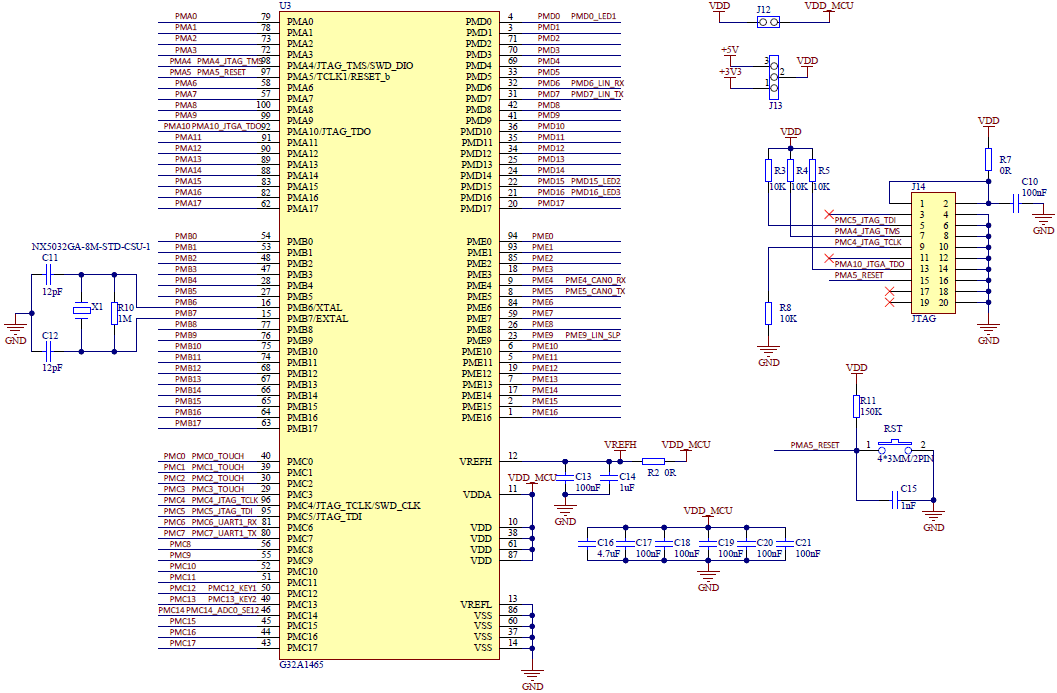Click the NX5032GA-8M-STD-CSU-1 crystal part label
The image size is (1057, 693).
92,246
